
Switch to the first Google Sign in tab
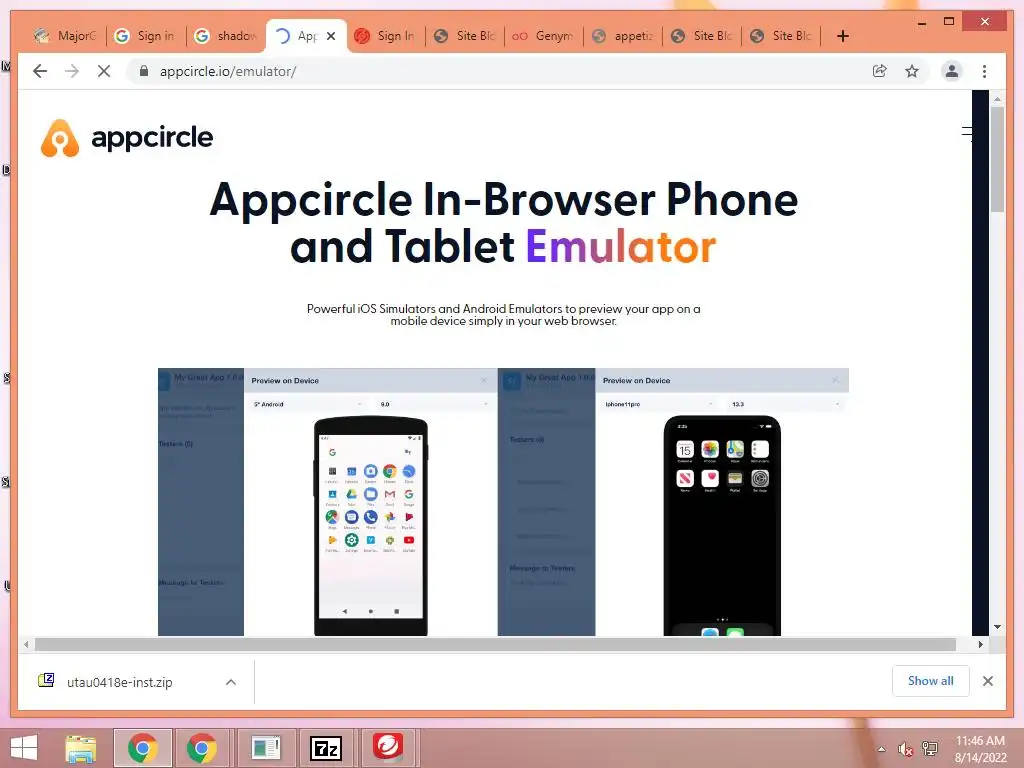[x=145, y=36]
